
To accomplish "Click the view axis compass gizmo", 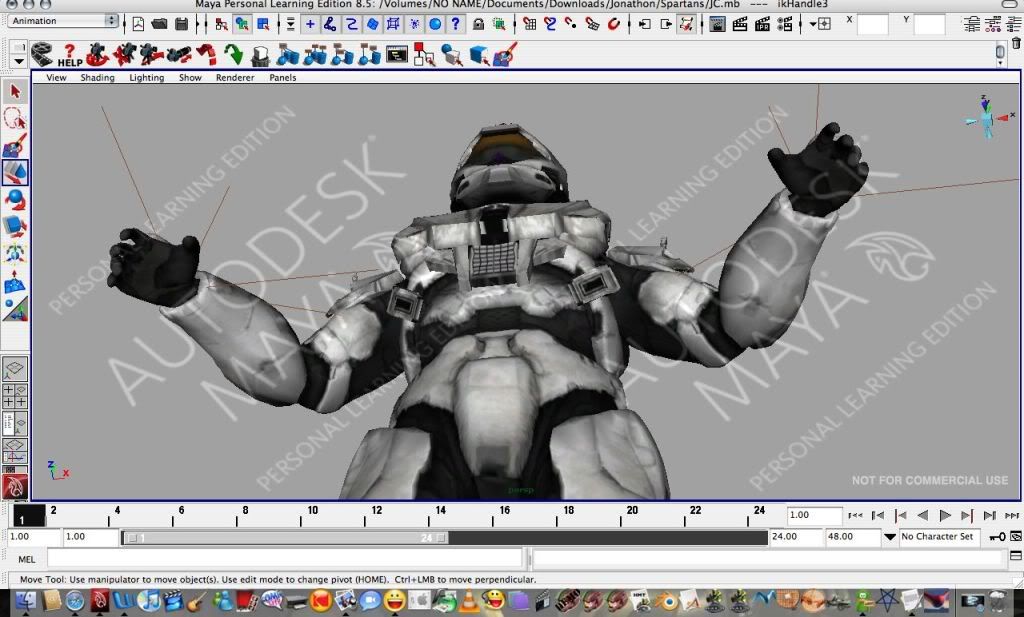I will tap(988, 117).
